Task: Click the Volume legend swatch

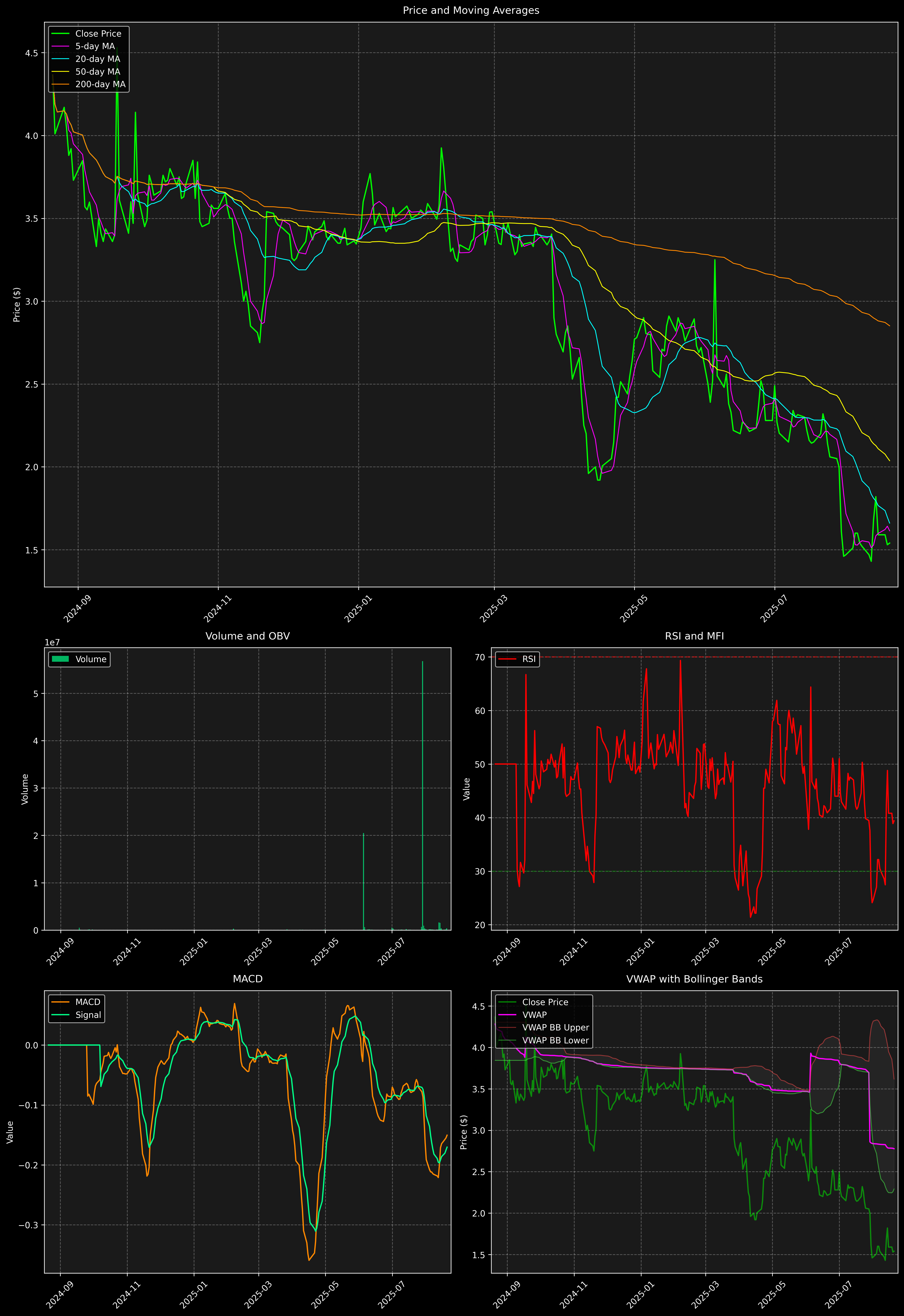Action: [60, 659]
